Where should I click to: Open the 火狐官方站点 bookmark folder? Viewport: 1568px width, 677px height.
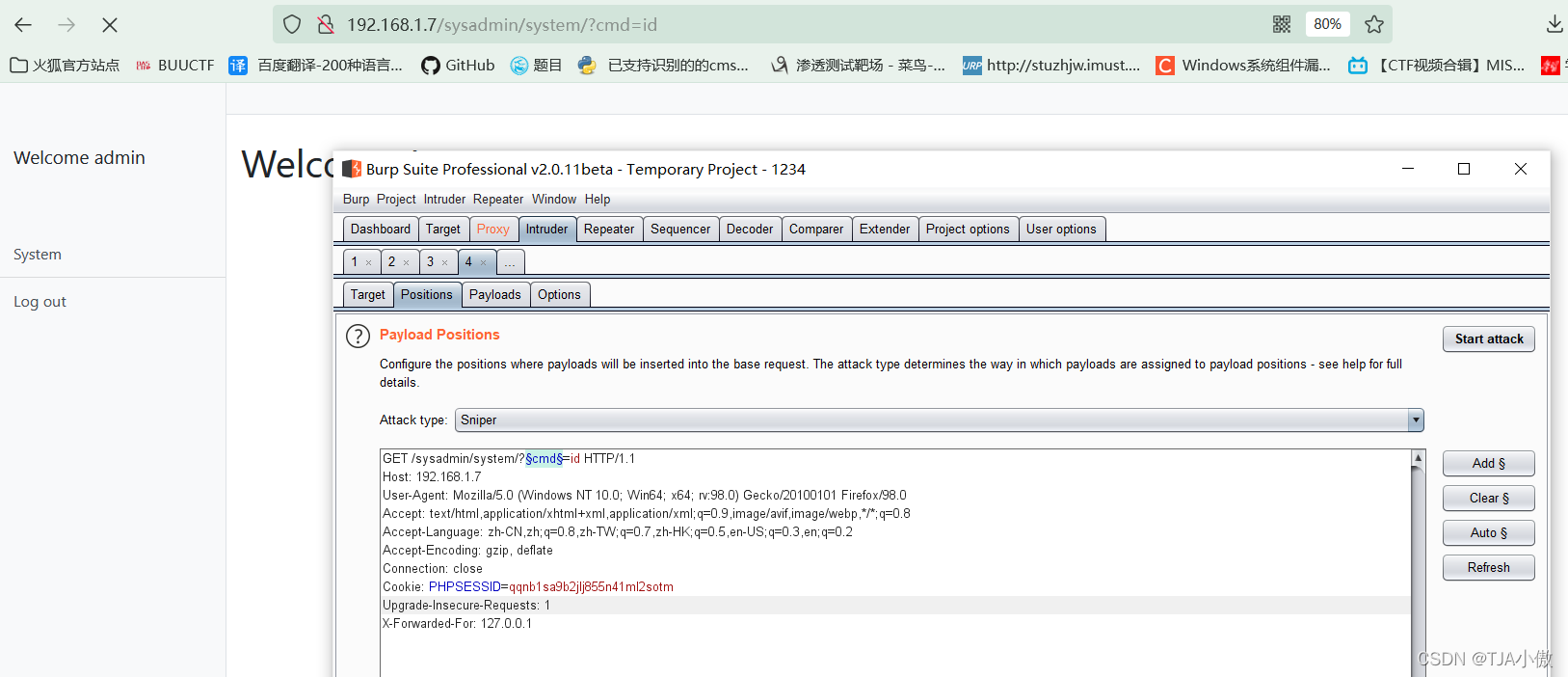tap(65, 65)
